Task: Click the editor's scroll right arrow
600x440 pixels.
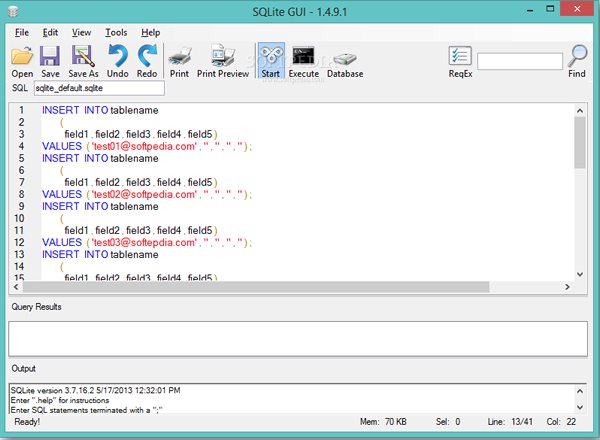Action: click(x=567, y=287)
